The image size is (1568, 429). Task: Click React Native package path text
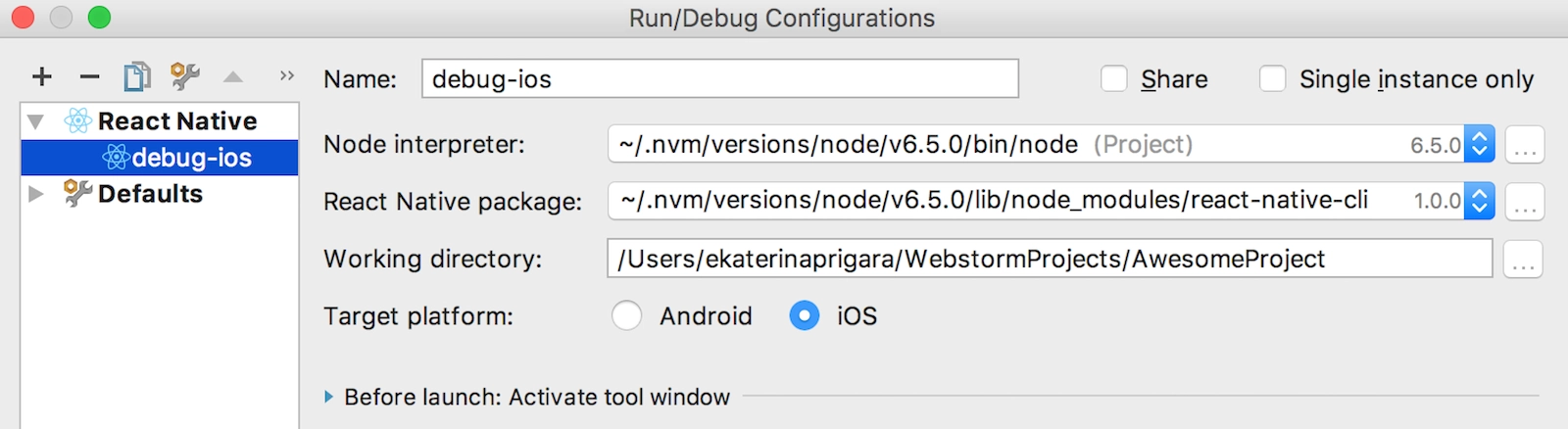[x=994, y=201]
